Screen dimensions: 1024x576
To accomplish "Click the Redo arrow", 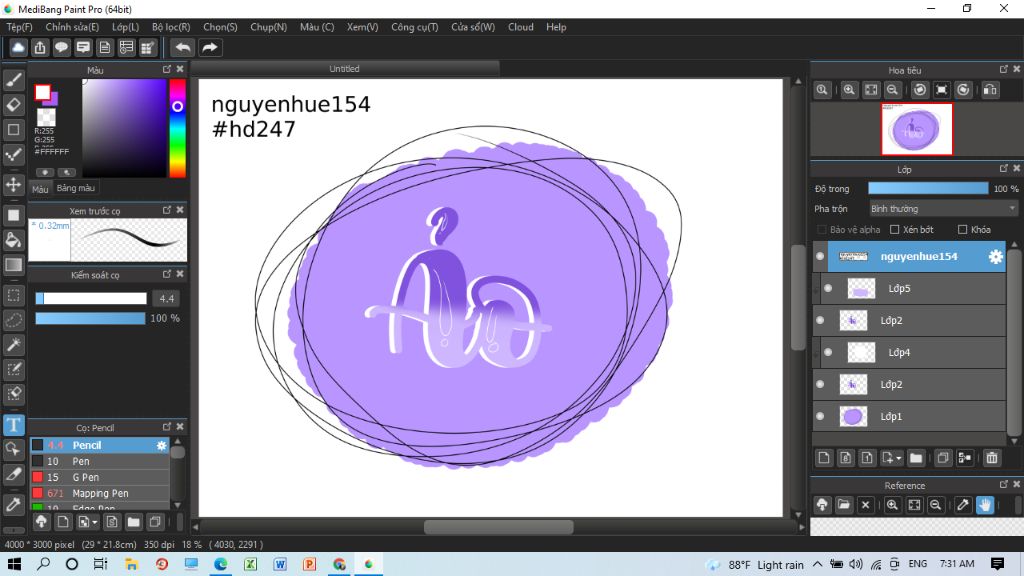I will (210, 47).
